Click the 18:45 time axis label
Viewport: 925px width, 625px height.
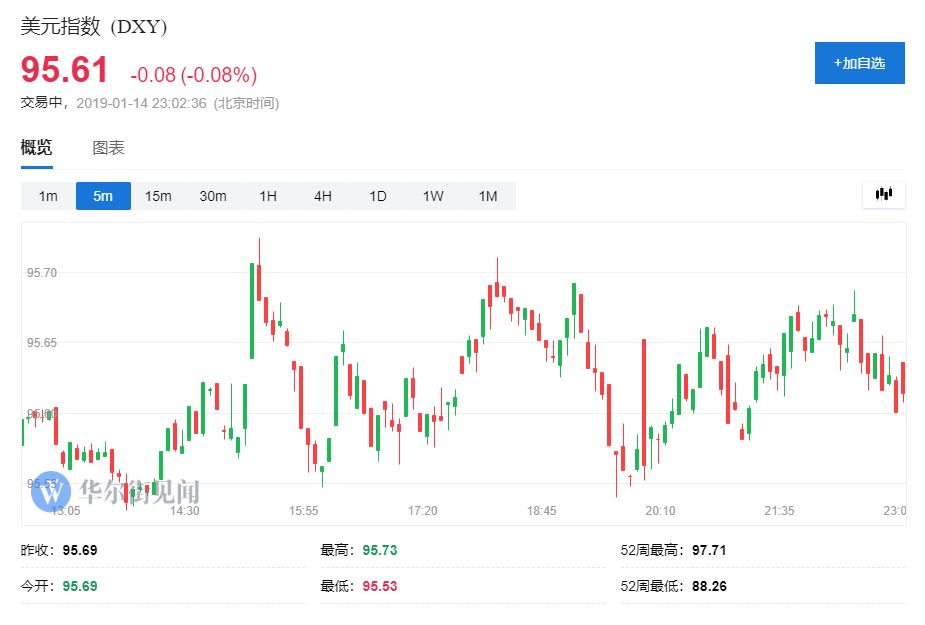[x=542, y=511]
